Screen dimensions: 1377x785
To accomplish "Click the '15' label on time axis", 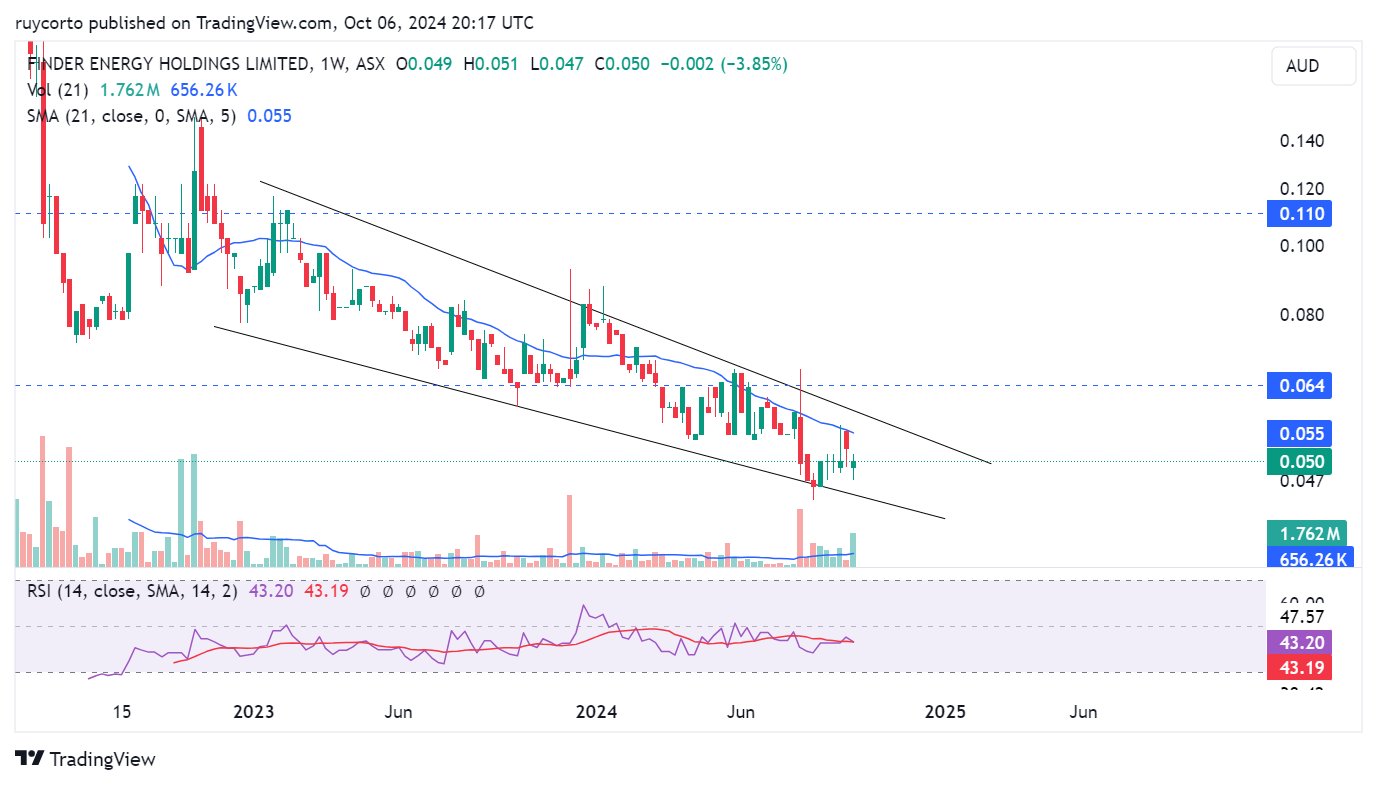I will click(122, 712).
